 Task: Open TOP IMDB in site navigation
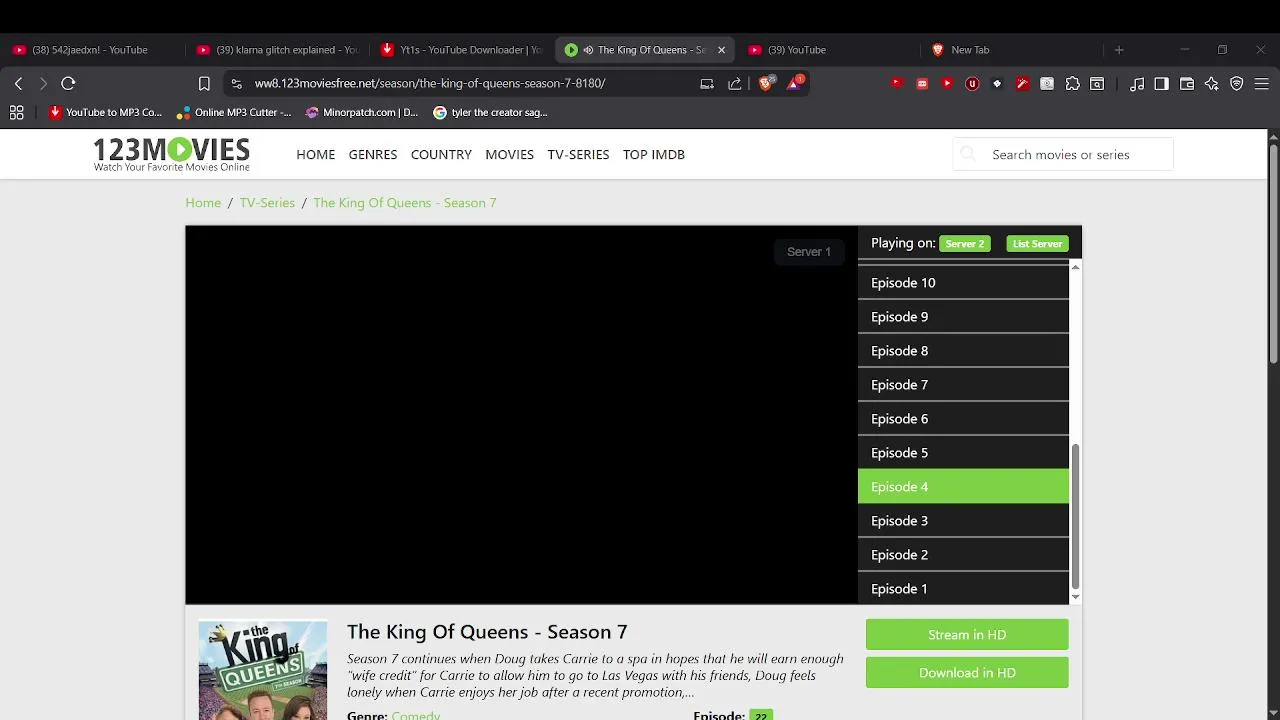(654, 154)
